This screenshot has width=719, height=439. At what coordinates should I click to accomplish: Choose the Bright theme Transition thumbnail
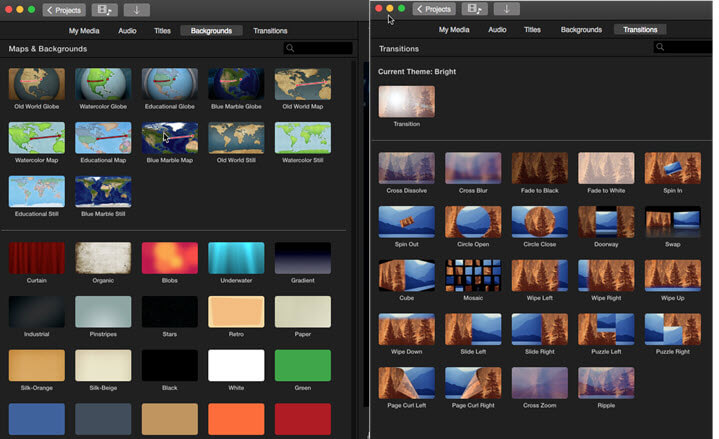[x=406, y=101]
